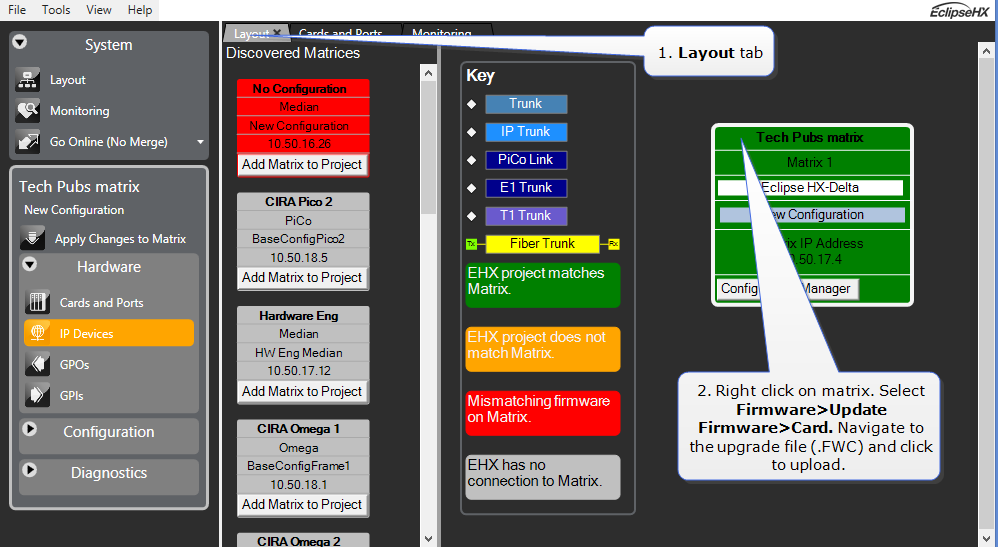Screen dimensions: 998x547
Task: Click the Monitoring magnifier icon
Action: [x=29, y=111]
